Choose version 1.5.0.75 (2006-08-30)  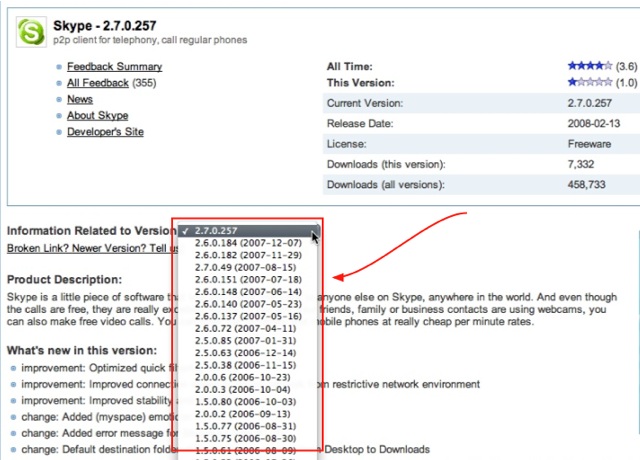[248, 438]
